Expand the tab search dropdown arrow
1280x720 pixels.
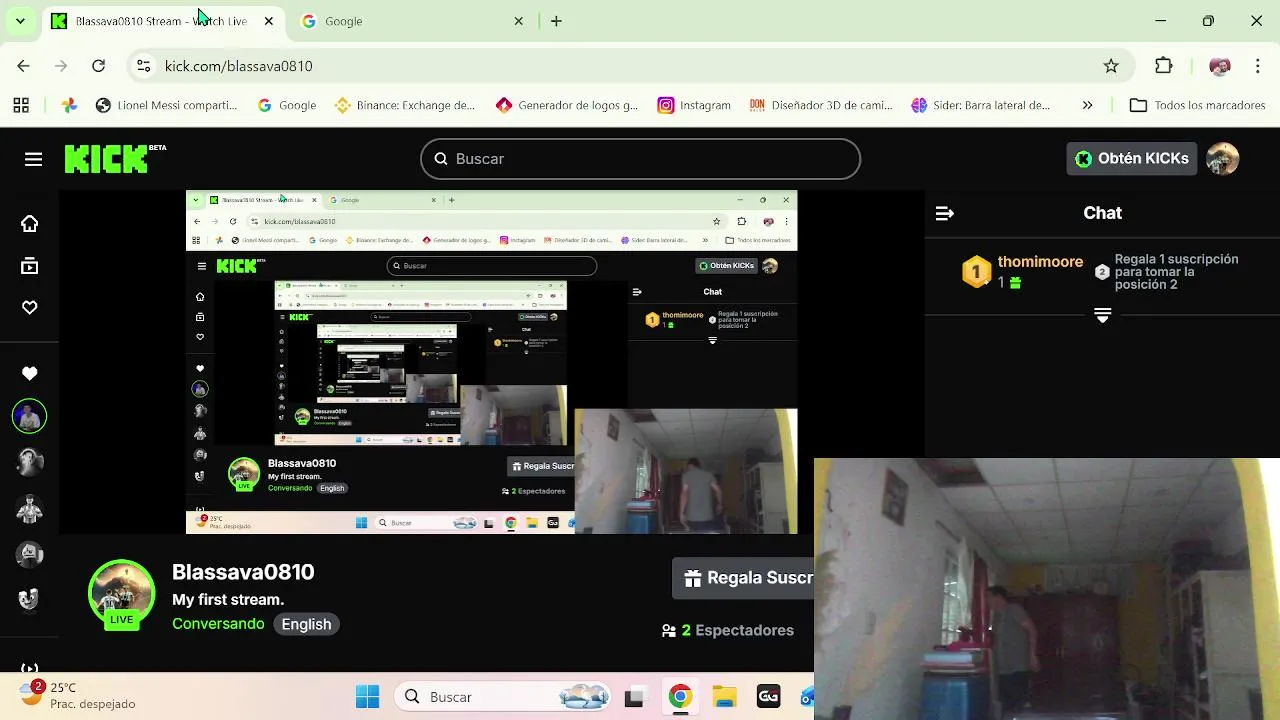coord(20,21)
